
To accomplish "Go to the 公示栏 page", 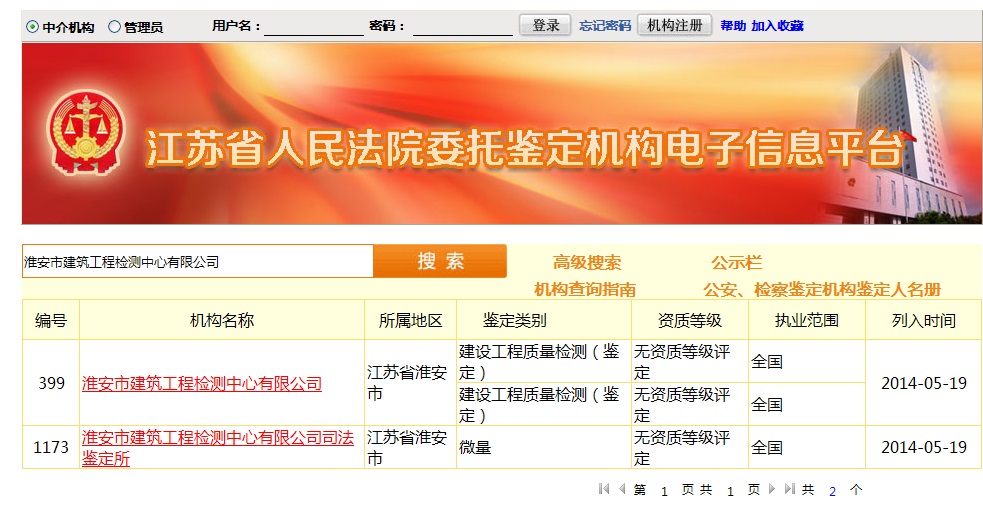I will [x=737, y=263].
